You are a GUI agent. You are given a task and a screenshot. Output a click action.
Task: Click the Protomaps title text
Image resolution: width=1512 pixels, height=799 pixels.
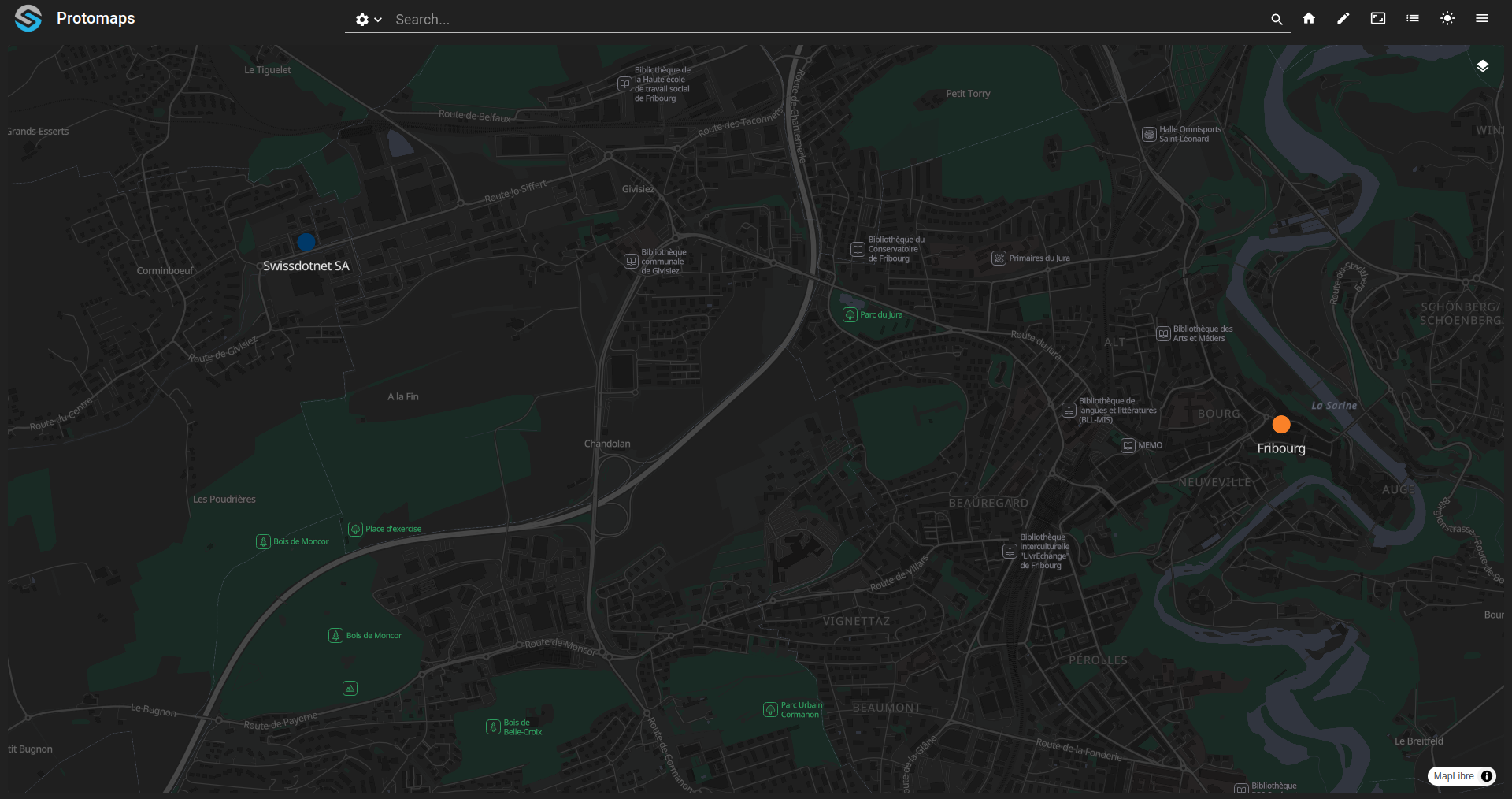pyautogui.click(x=96, y=18)
